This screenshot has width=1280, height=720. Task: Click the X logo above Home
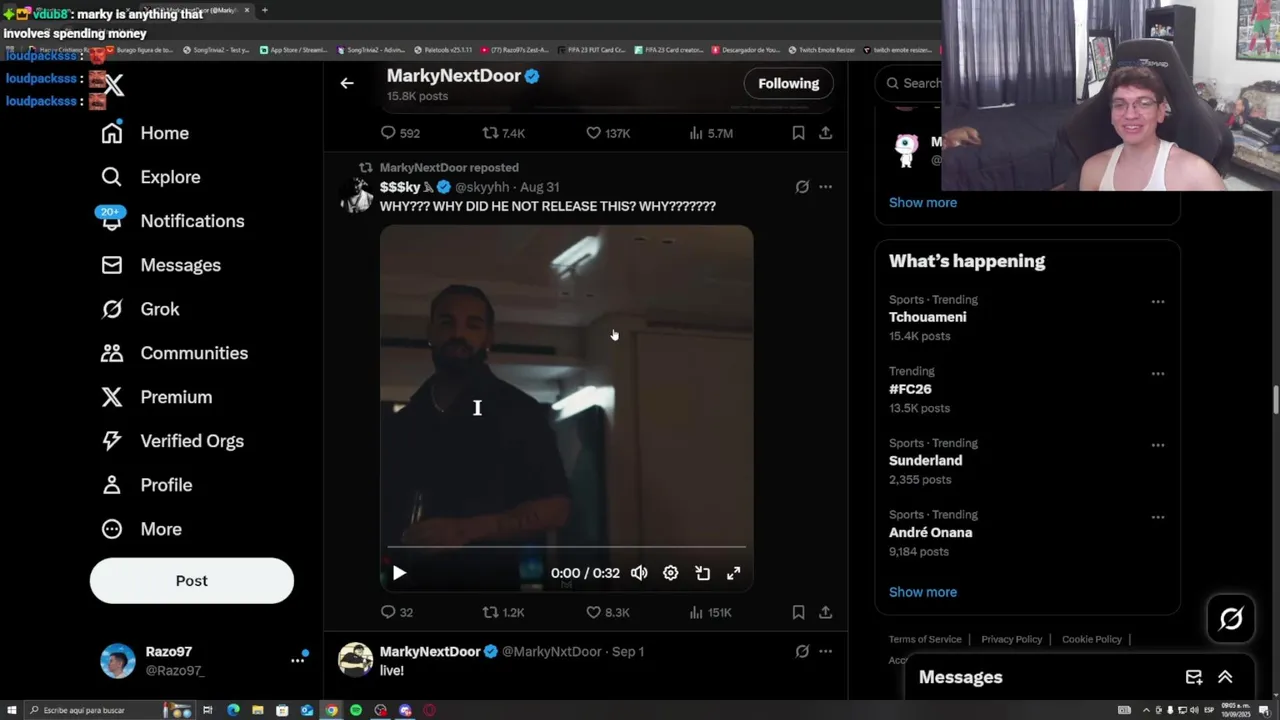[x=113, y=85]
